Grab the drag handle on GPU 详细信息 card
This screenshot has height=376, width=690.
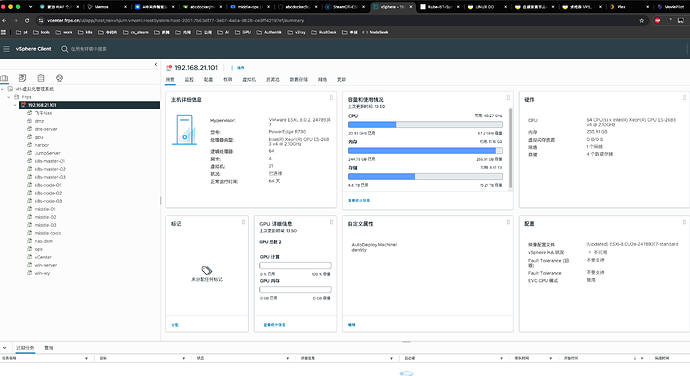click(x=331, y=222)
